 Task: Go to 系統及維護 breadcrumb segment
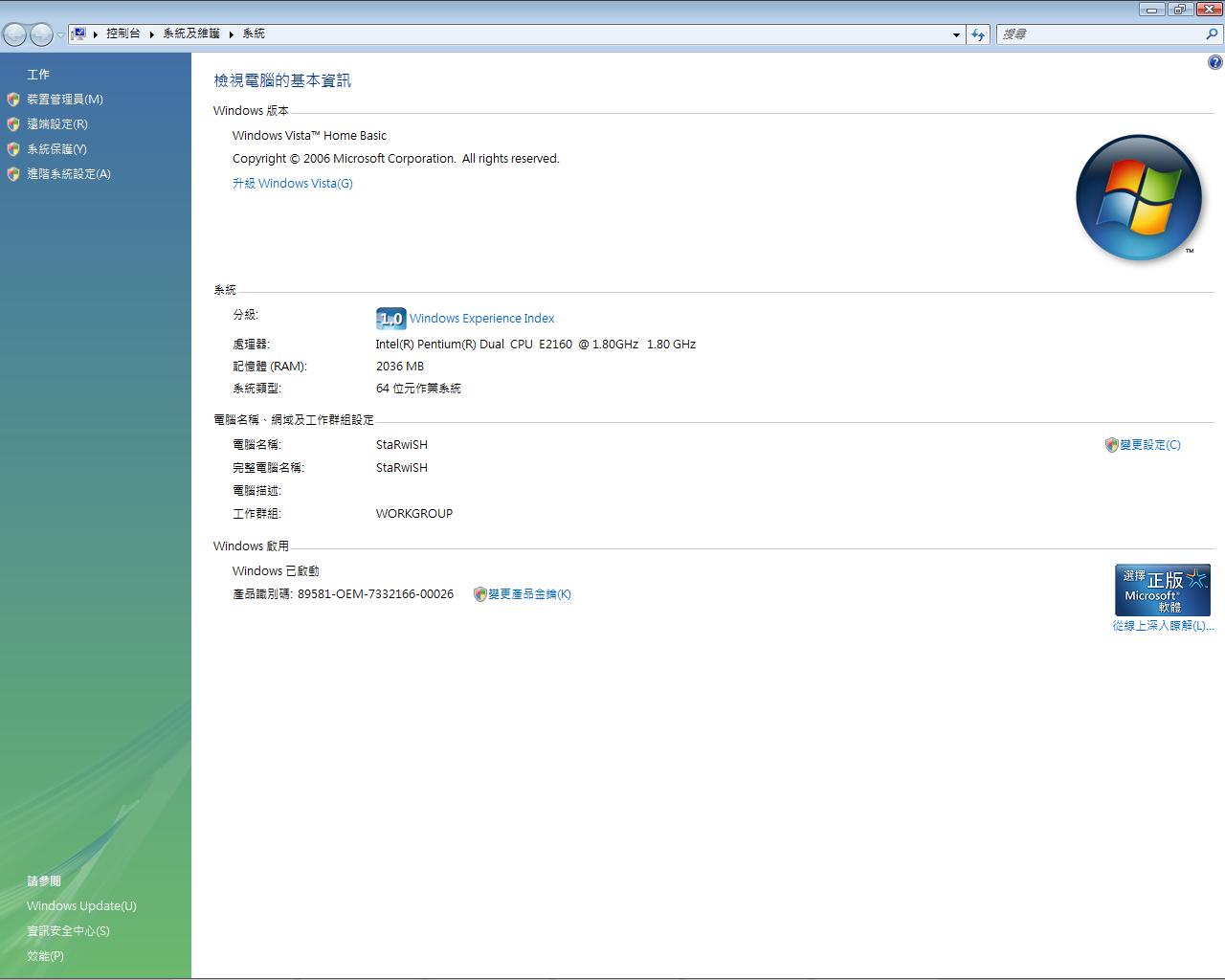pos(190,33)
